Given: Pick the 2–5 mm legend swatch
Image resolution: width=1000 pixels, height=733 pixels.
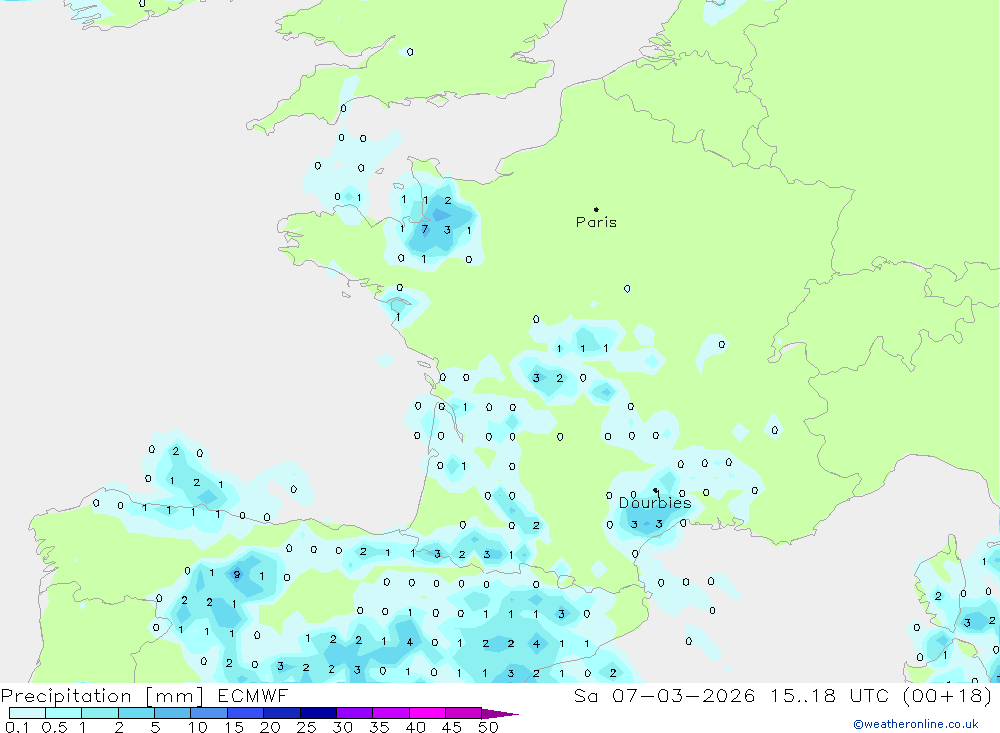Looking at the screenshot, I should (x=136, y=713).
